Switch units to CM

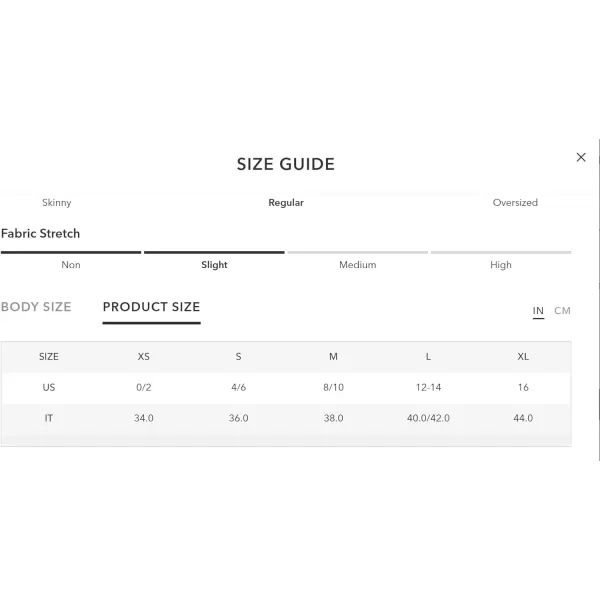pyautogui.click(x=562, y=311)
